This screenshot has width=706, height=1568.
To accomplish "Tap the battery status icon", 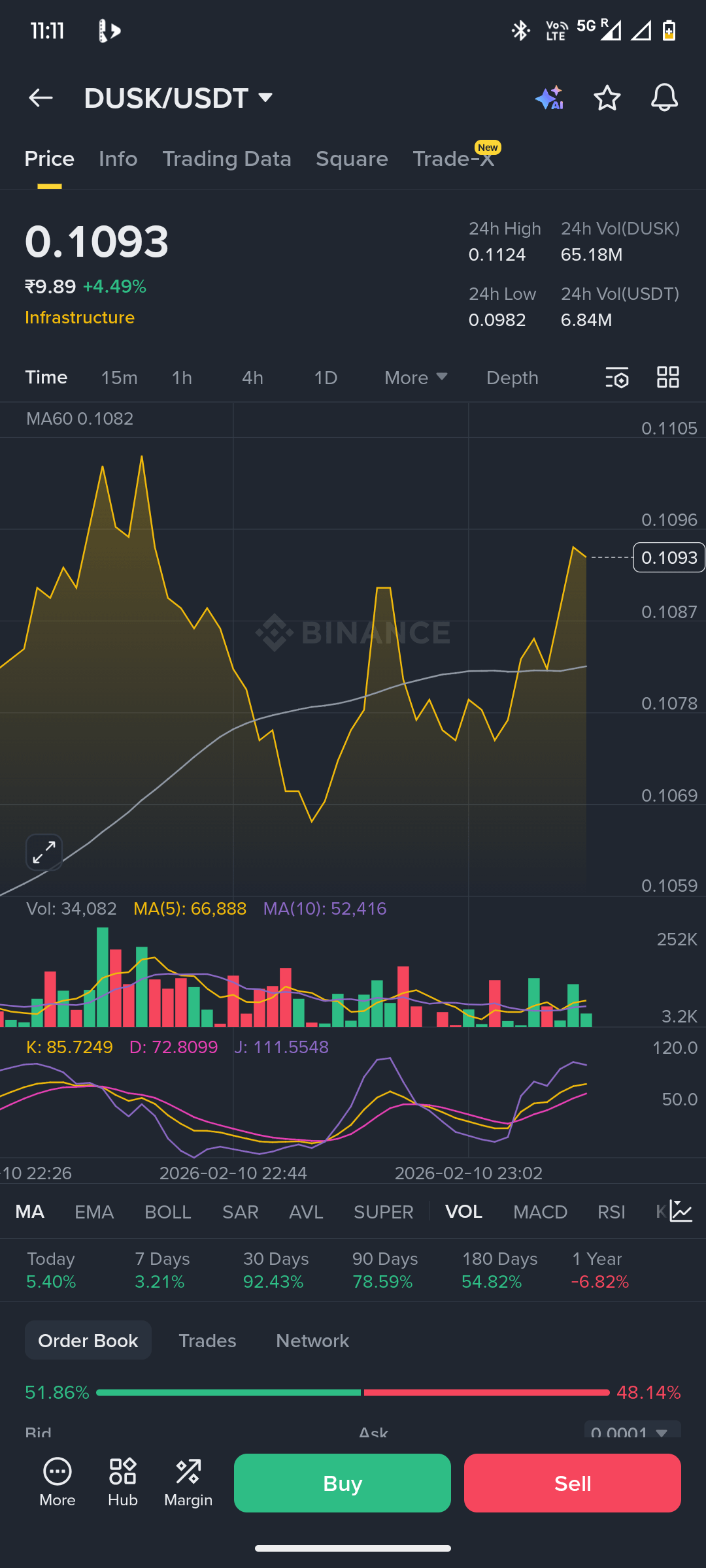I will (669, 31).
